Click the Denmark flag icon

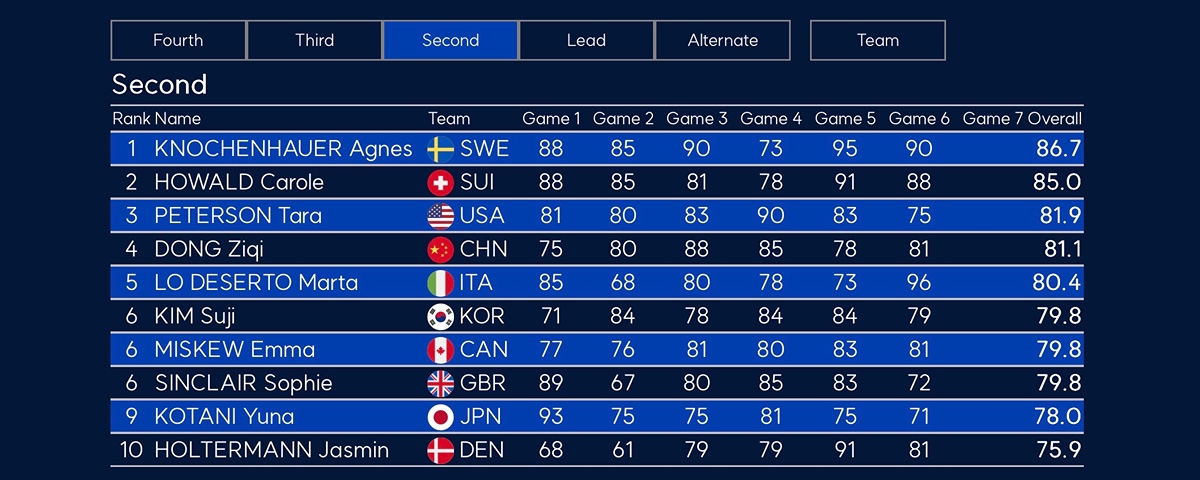(x=440, y=450)
